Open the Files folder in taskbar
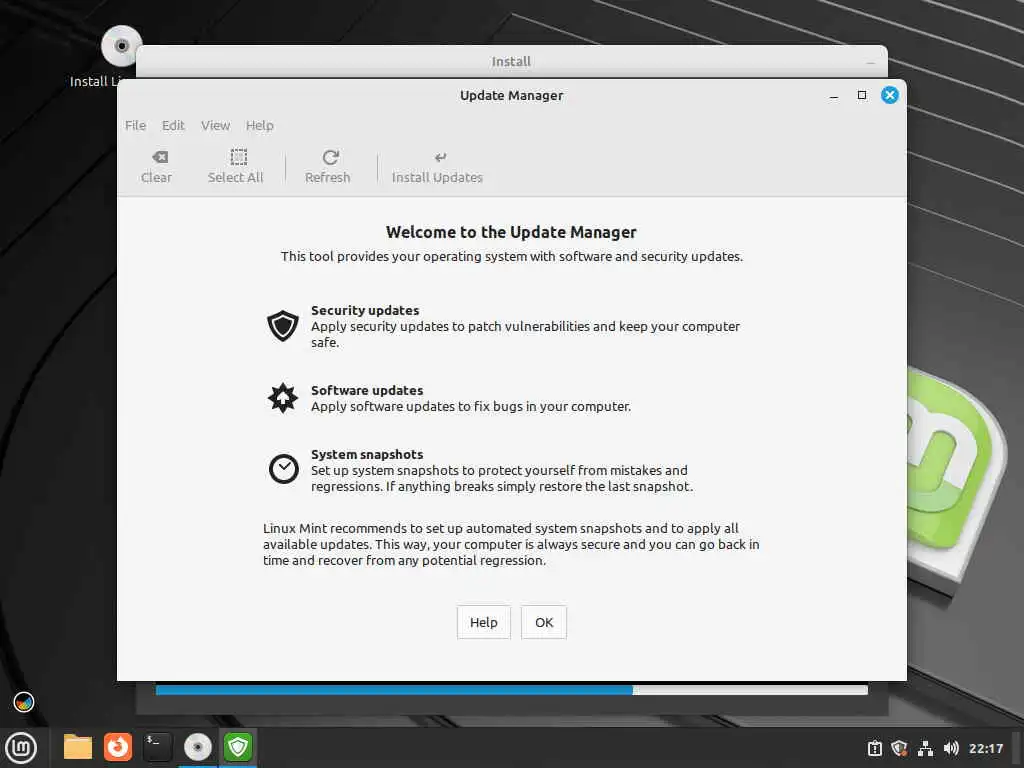Image resolution: width=1024 pixels, height=768 pixels. 78,747
